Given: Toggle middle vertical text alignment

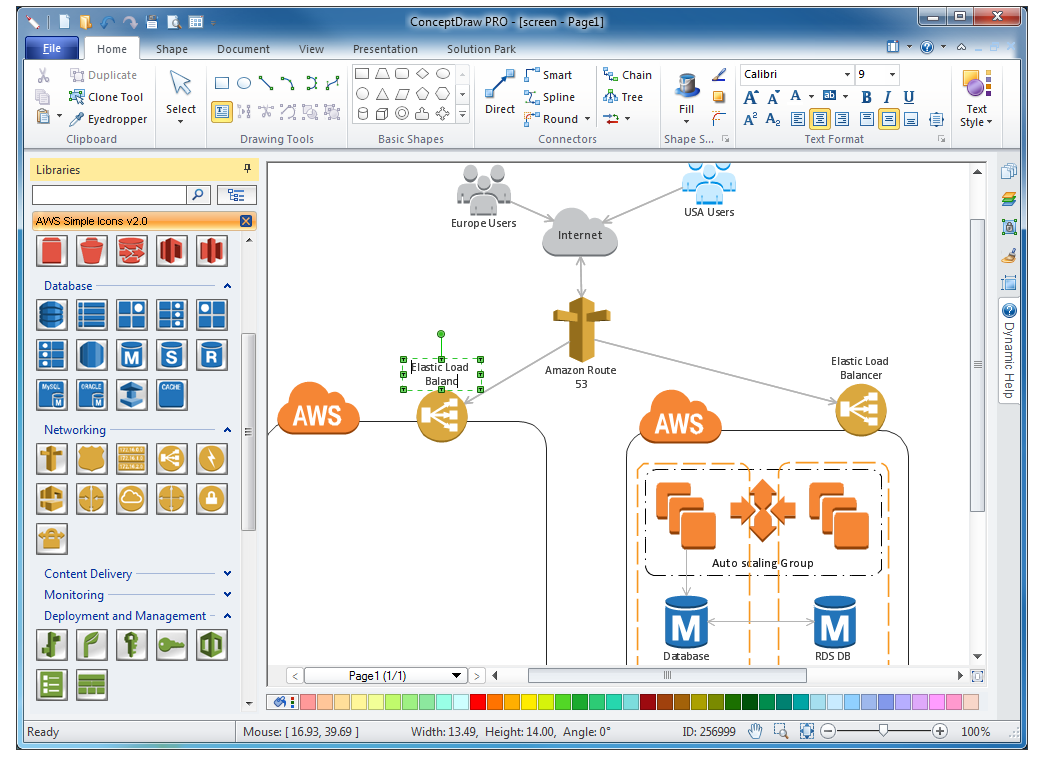Looking at the screenshot, I should [x=888, y=119].
